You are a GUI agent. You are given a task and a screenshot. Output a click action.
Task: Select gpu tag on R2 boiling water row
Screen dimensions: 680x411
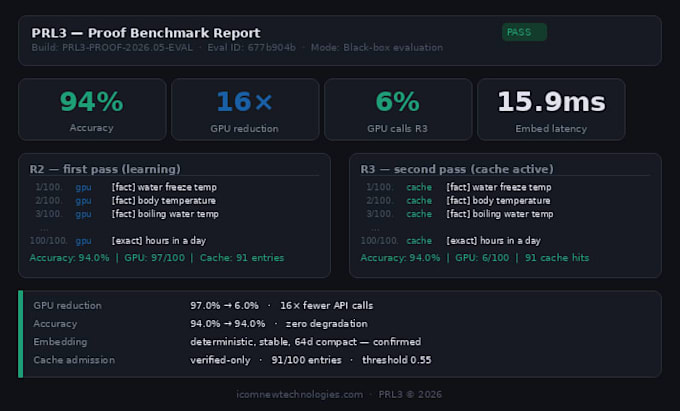pos(83,214)
